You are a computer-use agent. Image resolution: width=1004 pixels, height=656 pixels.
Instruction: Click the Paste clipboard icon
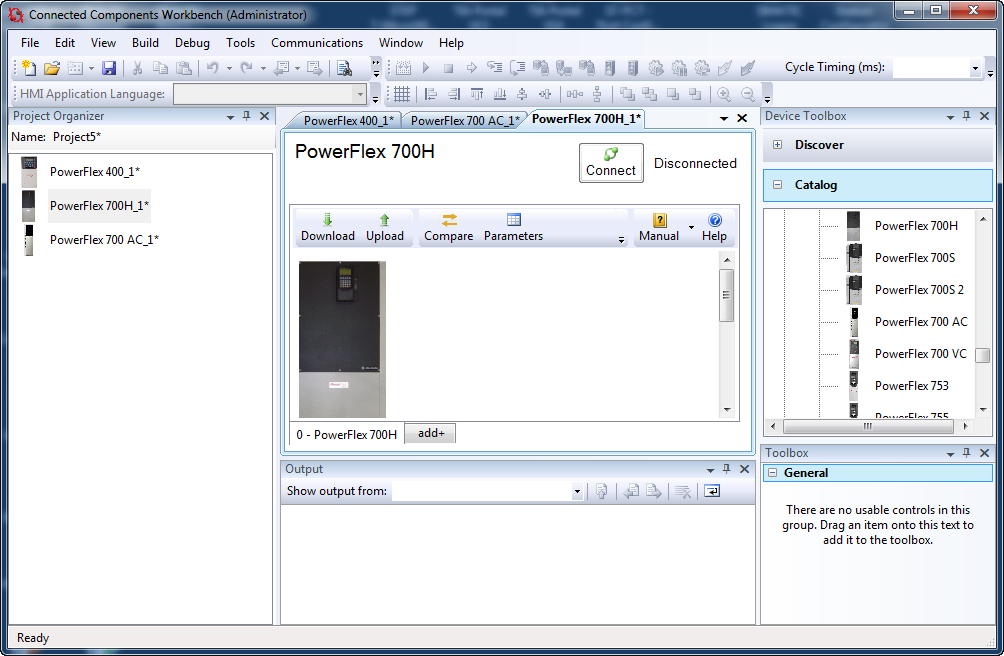click(x=184, y=68)
